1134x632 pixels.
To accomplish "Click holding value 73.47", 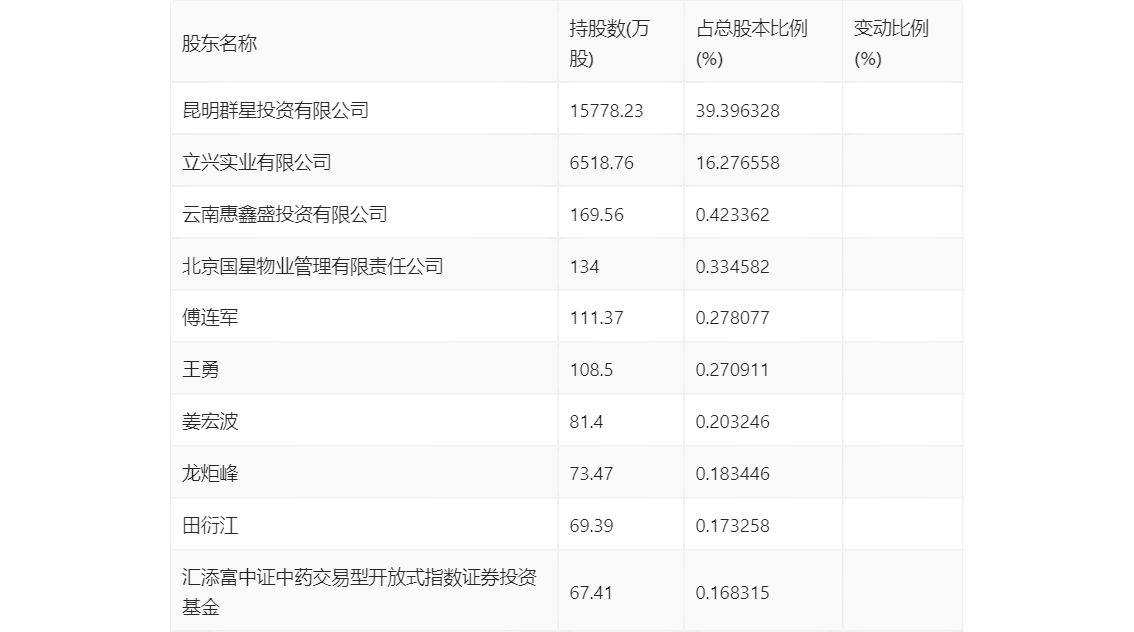I will point(591,474).
